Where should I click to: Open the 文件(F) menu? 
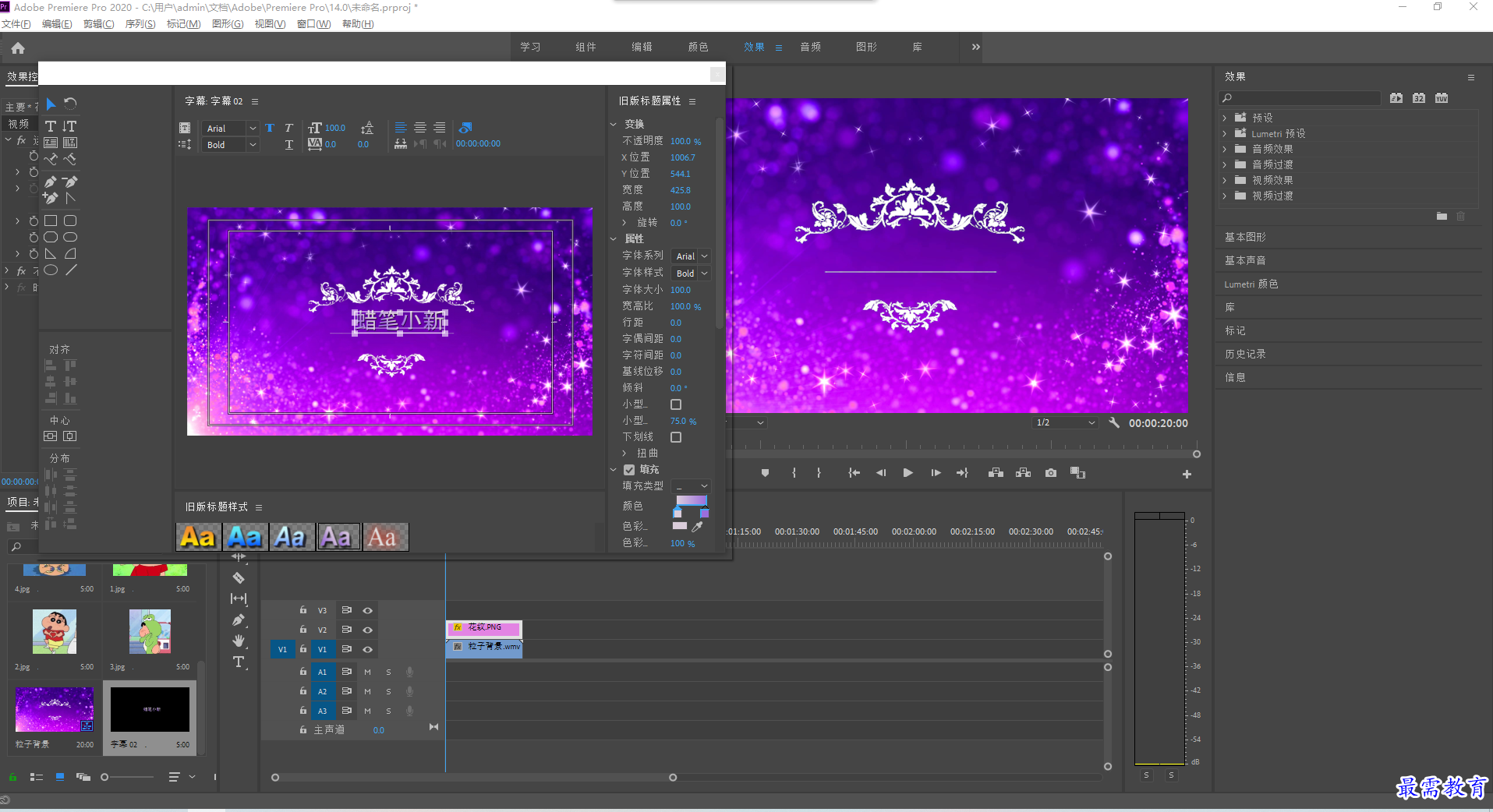tap(16, 24)
